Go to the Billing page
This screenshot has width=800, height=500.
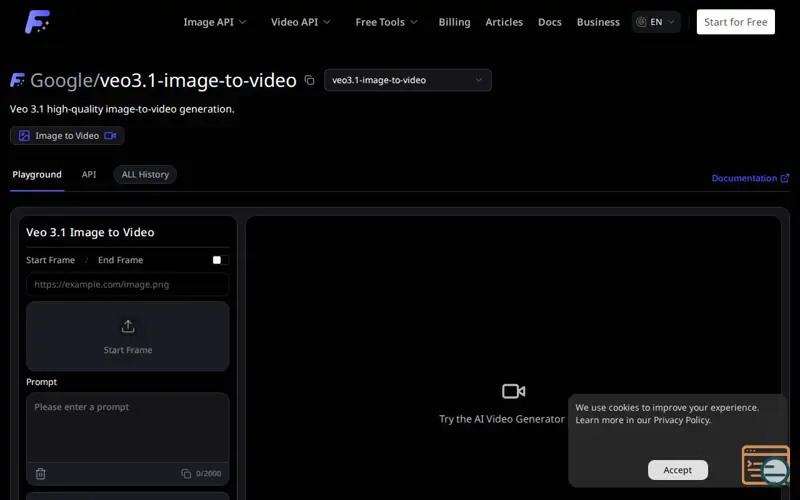454,22
